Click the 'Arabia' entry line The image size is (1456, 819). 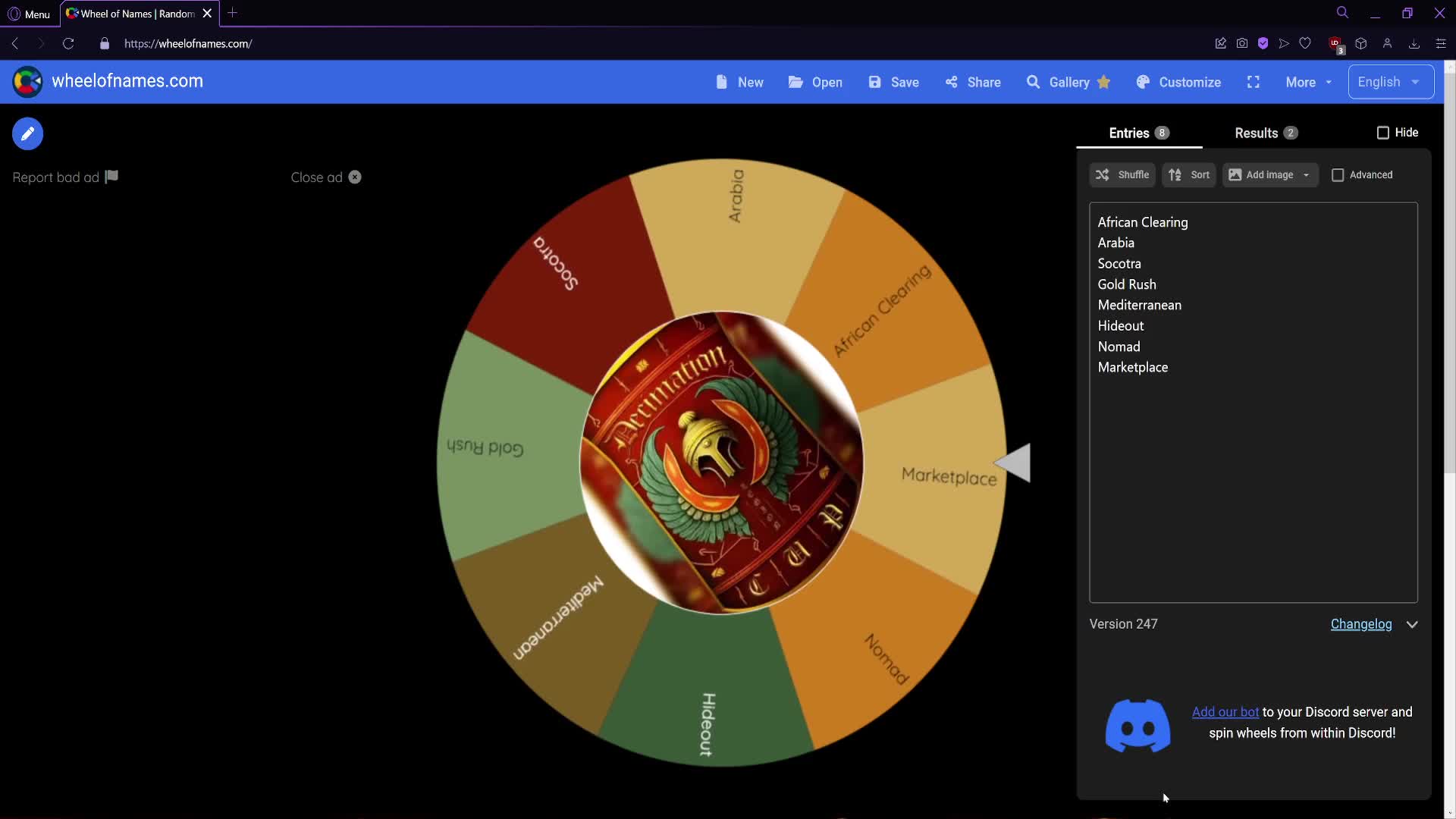click(1116, 243)
